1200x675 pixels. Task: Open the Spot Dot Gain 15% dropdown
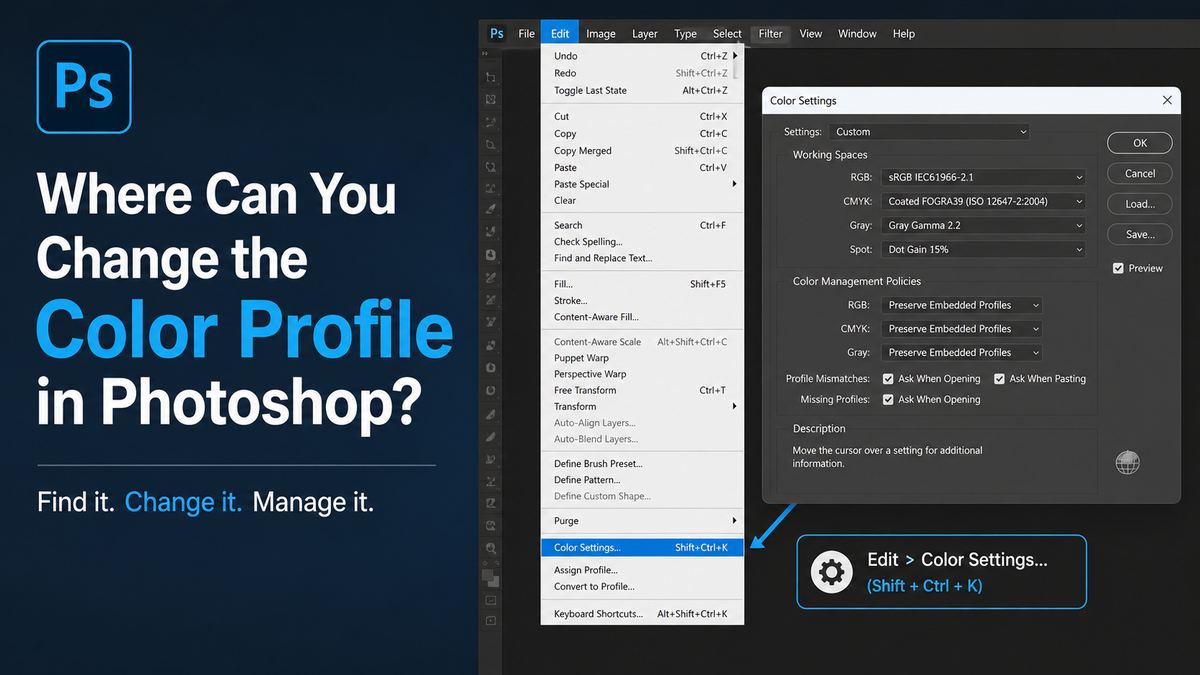click(983, 249)
